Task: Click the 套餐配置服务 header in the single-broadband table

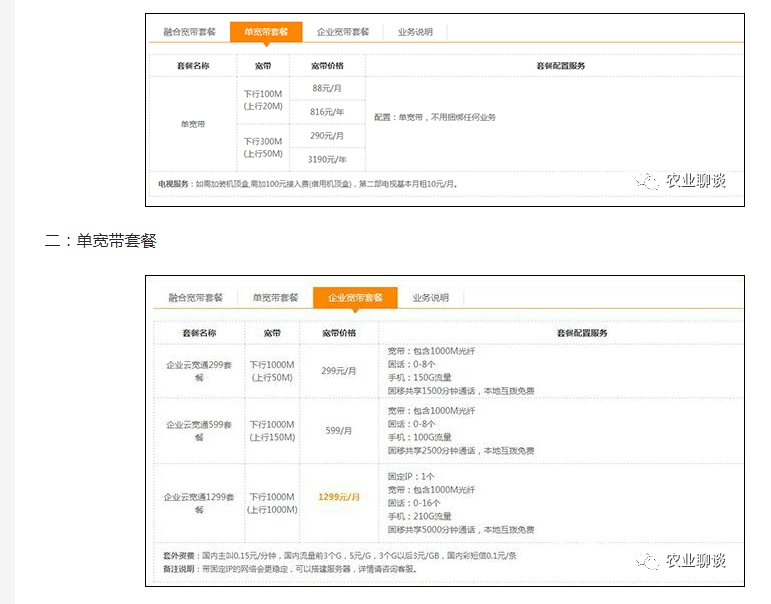Action: (x=561, y=65)
